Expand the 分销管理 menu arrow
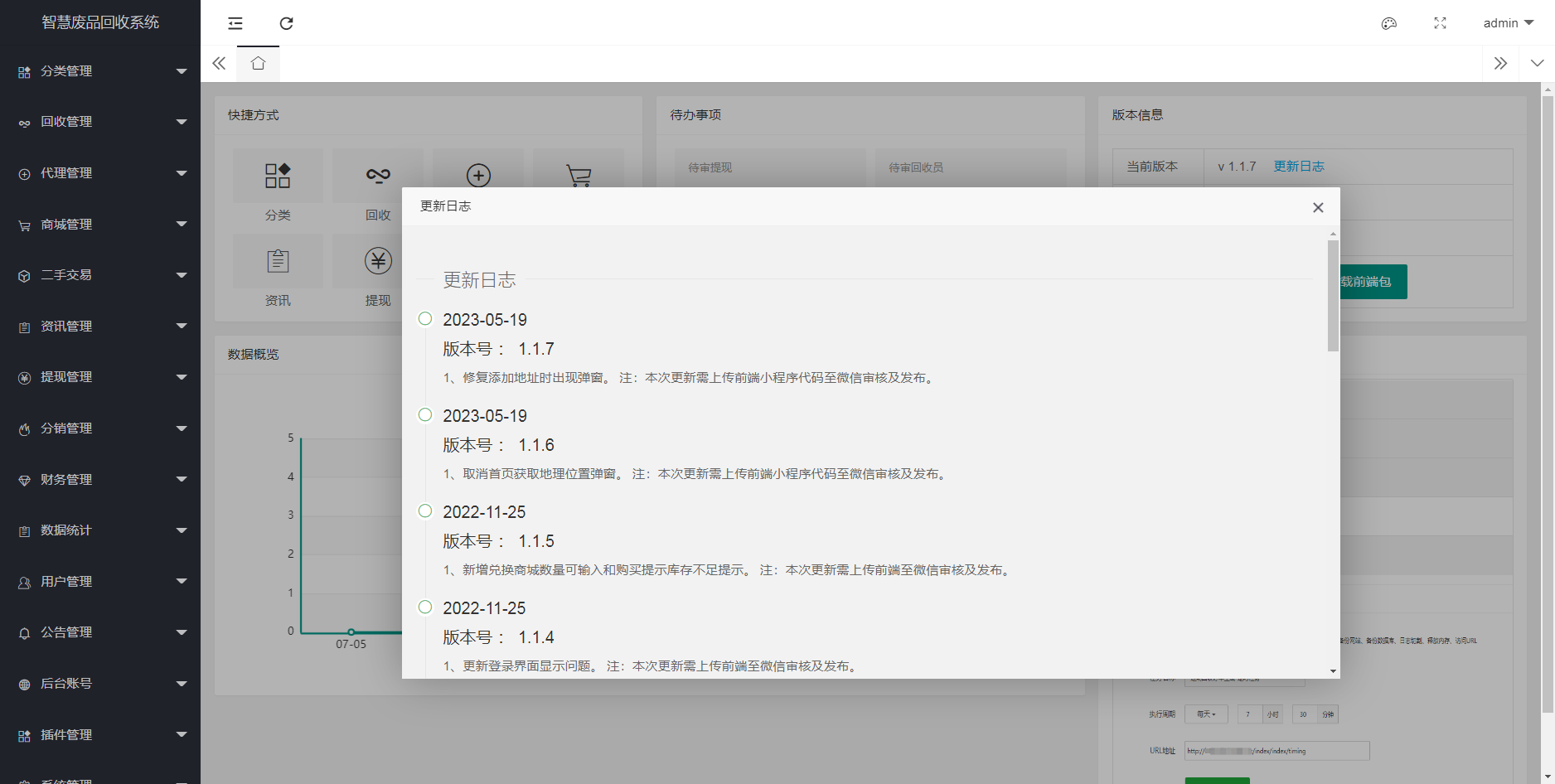The image size is (1555, 784). [x=182, y=428]
